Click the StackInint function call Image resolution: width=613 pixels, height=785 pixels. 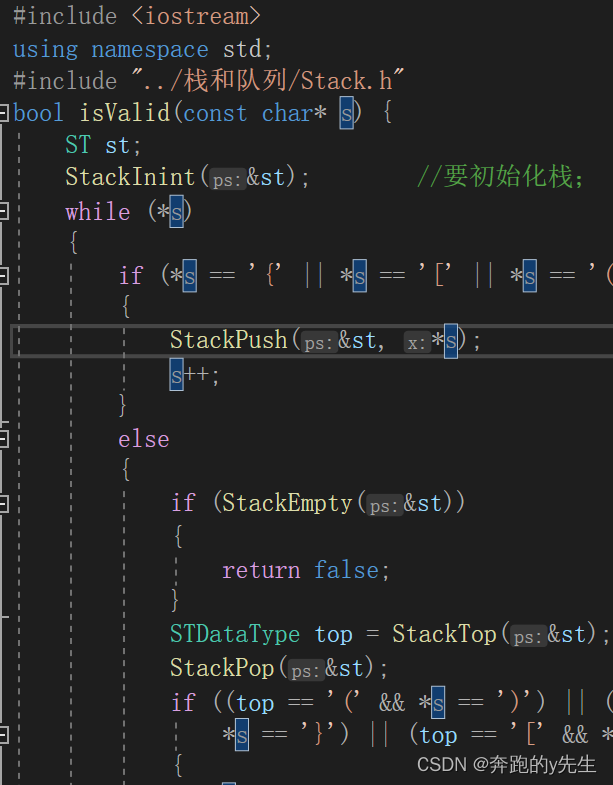[x=130, y=177]
